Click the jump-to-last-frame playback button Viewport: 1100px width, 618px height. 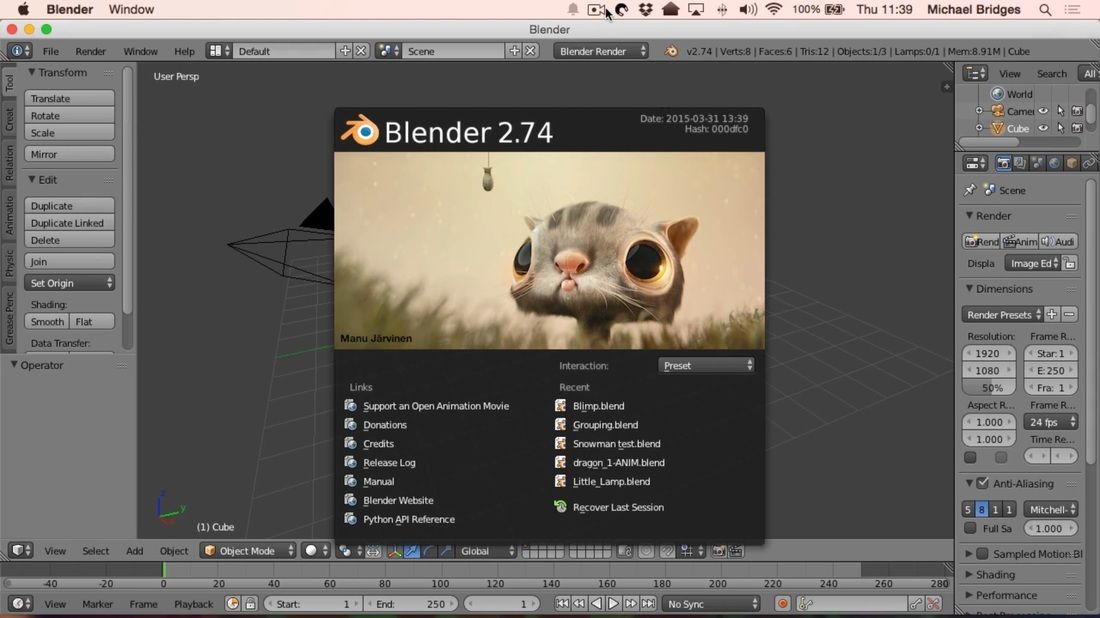tap(648, 603)
